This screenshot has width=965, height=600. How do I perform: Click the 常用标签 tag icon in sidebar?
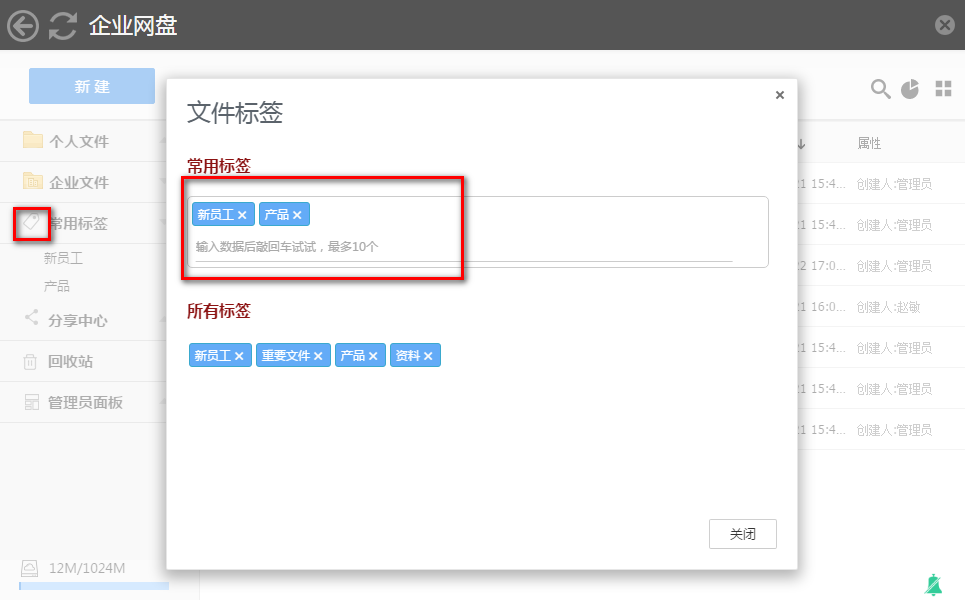pyautogui.click(x=32, y=223)
